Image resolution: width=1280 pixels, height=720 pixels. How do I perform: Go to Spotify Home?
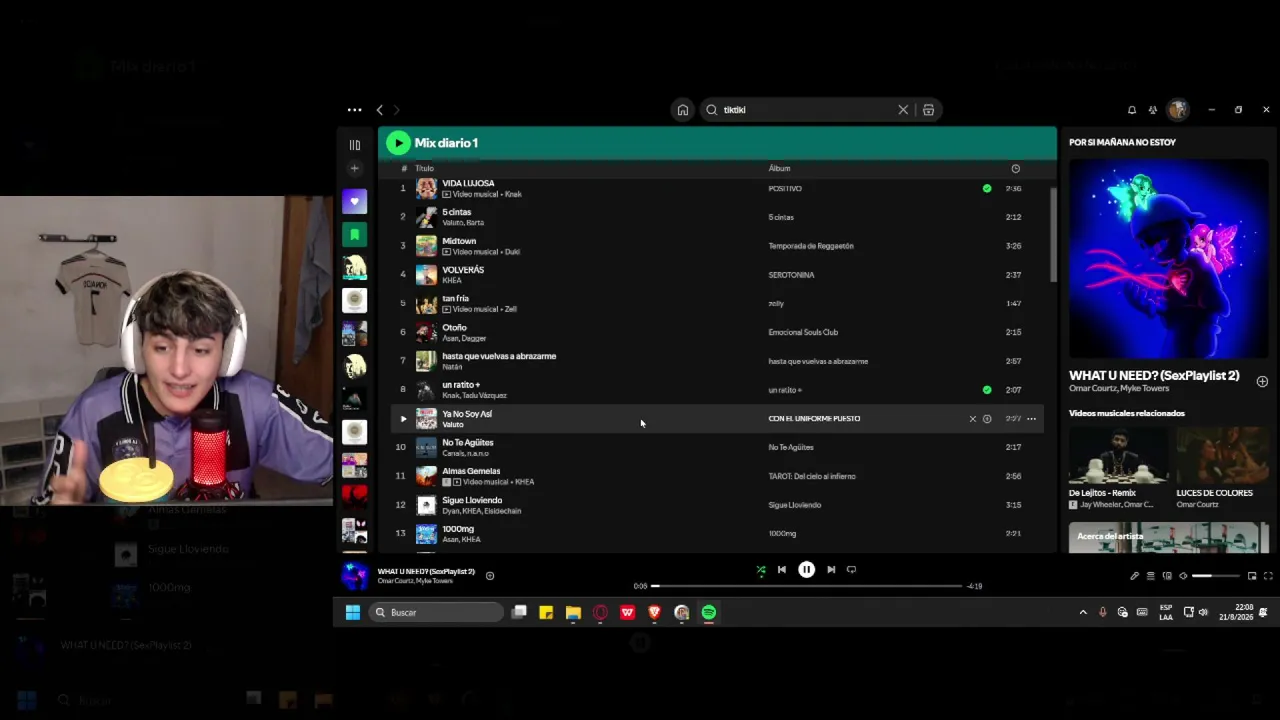coord(683,110)
